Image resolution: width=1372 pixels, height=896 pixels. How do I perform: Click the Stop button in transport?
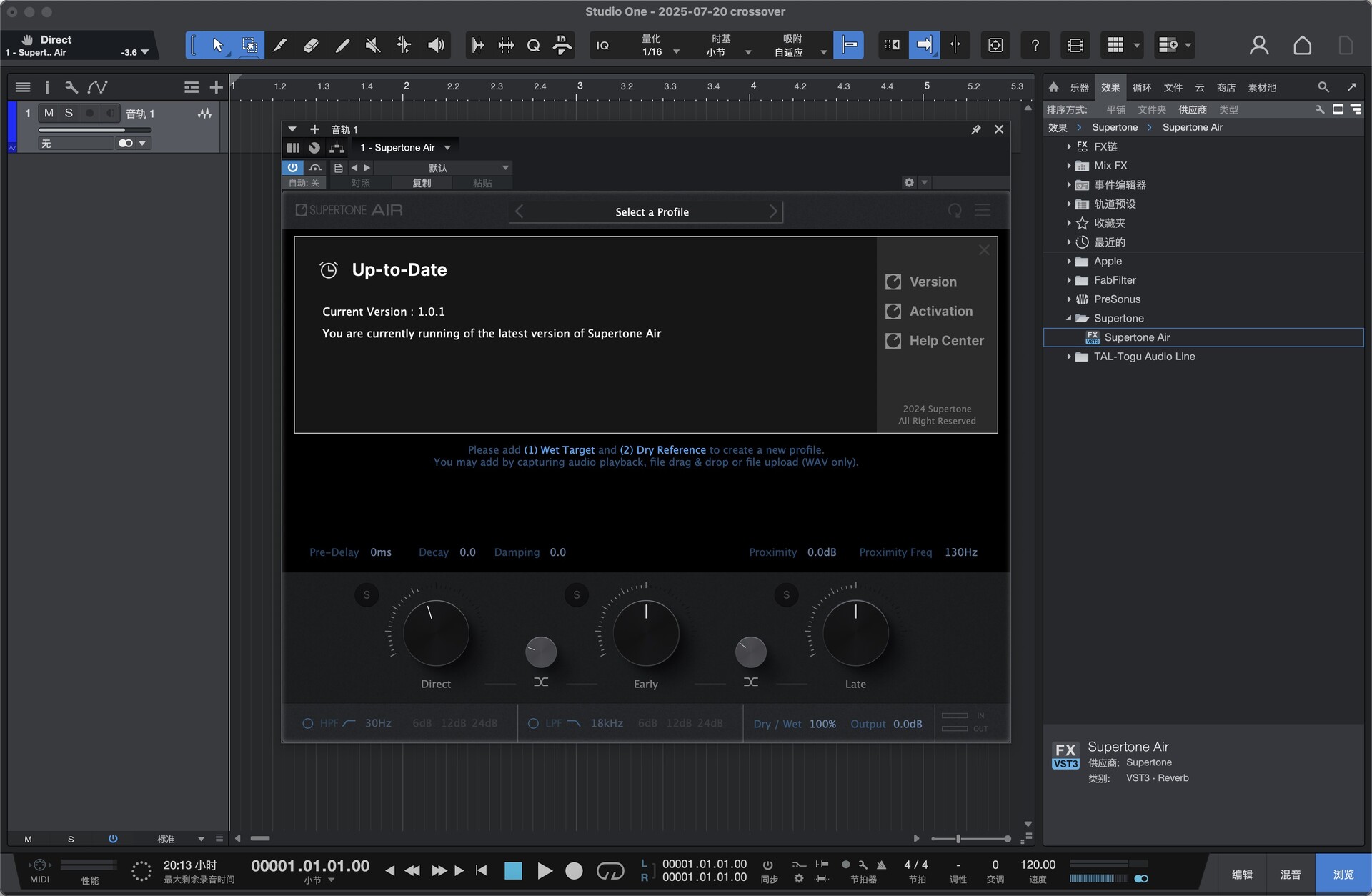pyautogui.click(x=513, y=870)
